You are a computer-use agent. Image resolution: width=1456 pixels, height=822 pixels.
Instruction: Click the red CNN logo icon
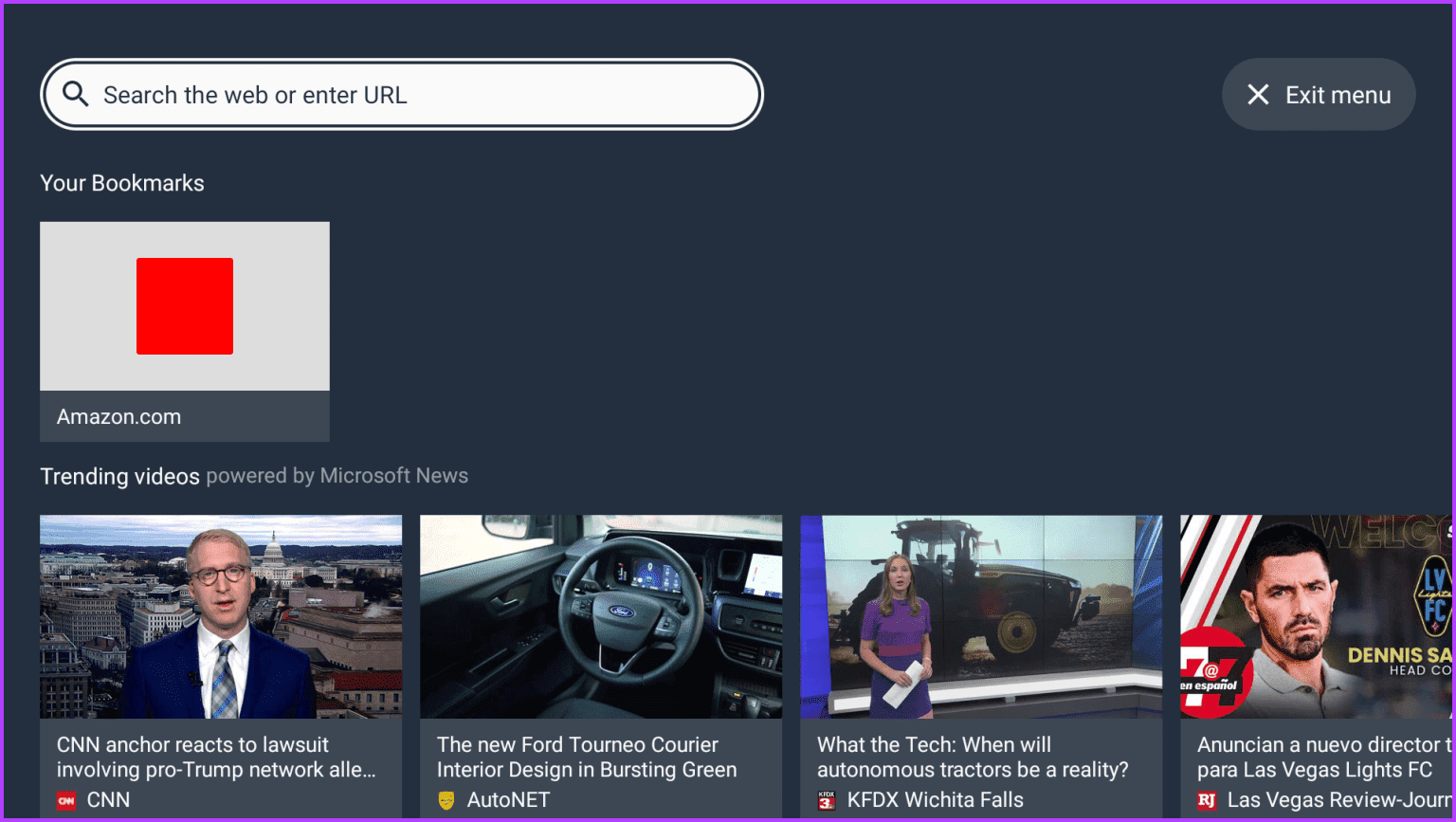pos(66,800)
